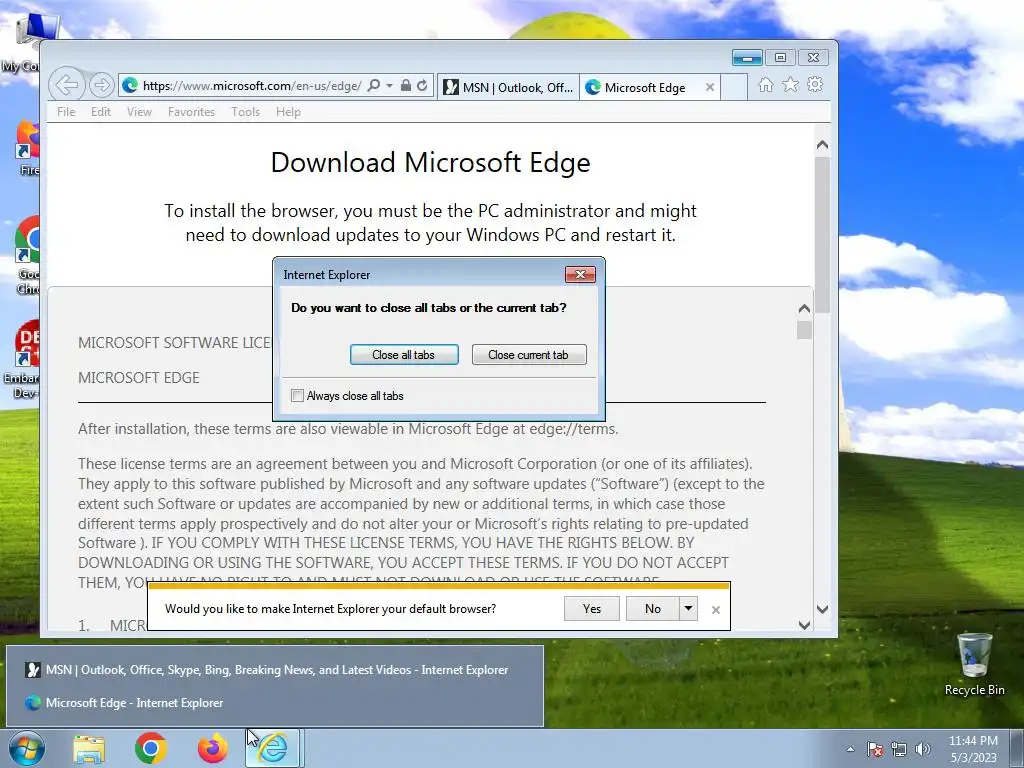Screen dimensions: 1024x768
Task: Select MSN window in taskbar preview list
Action: (275, 670)
